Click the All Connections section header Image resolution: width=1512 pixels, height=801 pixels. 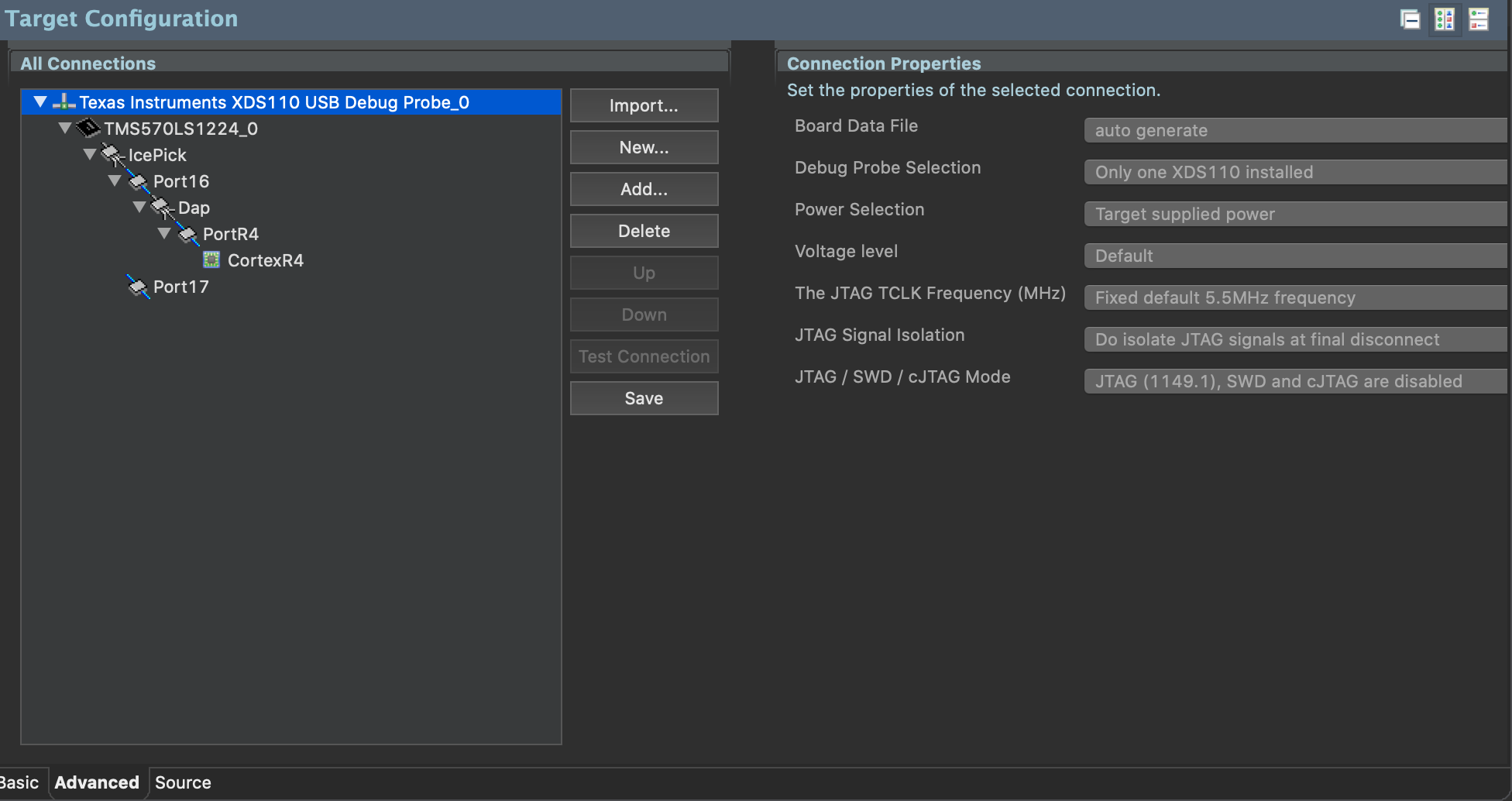coord(88,64)
